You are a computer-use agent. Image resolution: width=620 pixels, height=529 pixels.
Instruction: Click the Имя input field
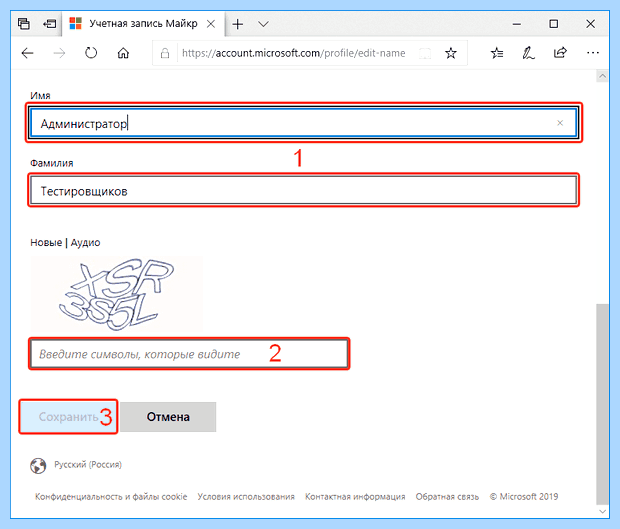pos(303,123)
